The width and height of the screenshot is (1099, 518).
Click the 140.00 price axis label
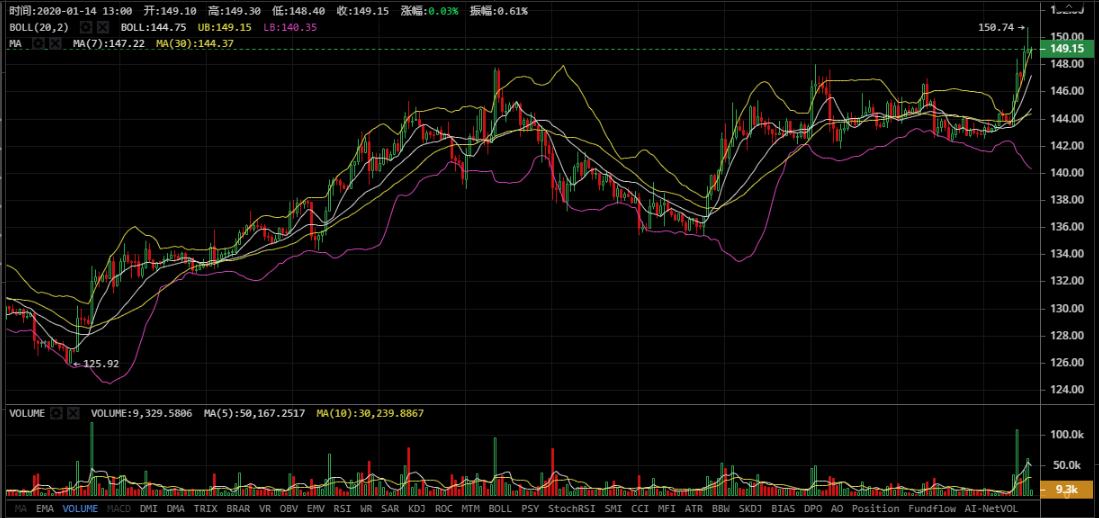[1068, 172]
